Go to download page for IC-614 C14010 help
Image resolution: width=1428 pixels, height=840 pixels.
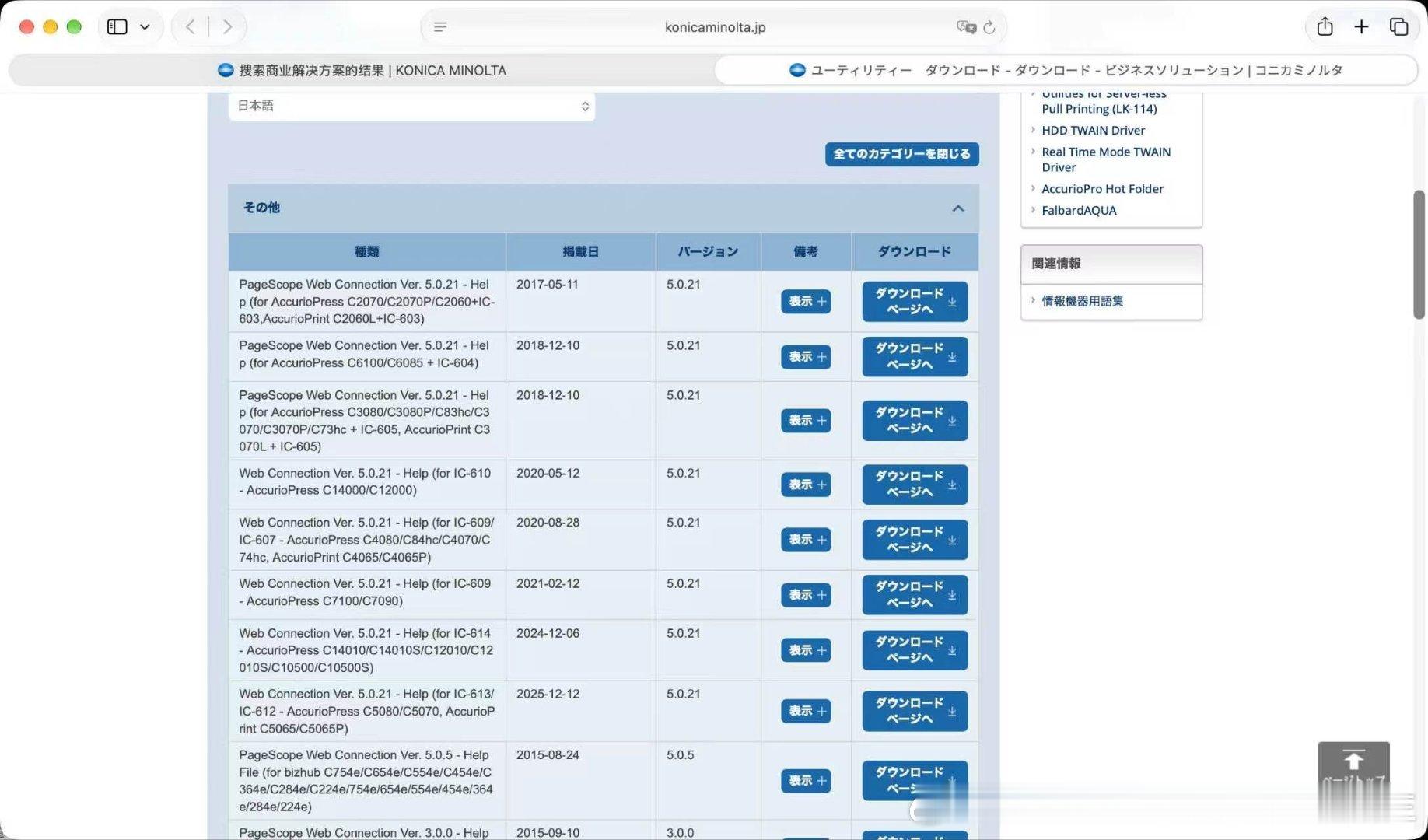point(915,650)
